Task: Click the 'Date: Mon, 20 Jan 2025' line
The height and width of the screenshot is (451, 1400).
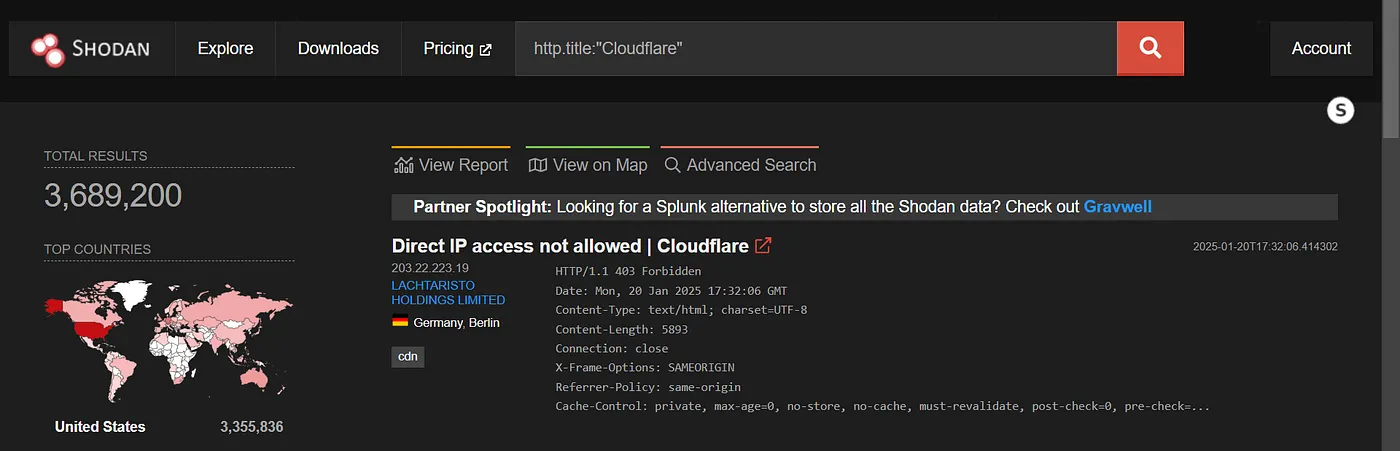Action: 671,290
